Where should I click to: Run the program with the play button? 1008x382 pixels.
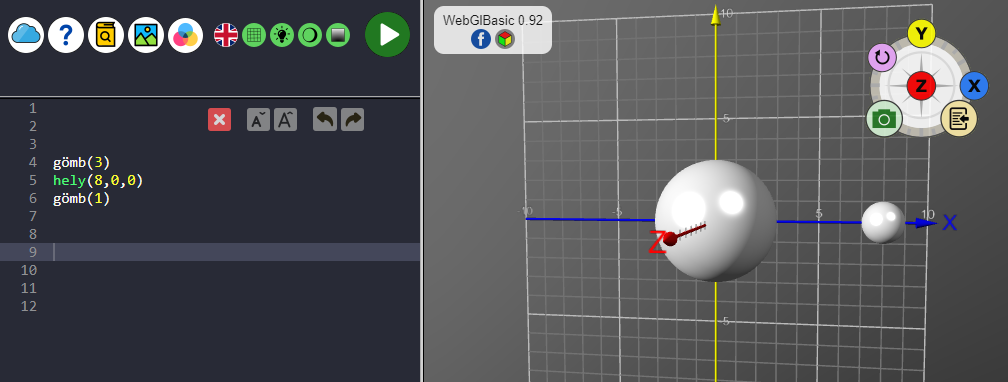[x=388, y=35]
